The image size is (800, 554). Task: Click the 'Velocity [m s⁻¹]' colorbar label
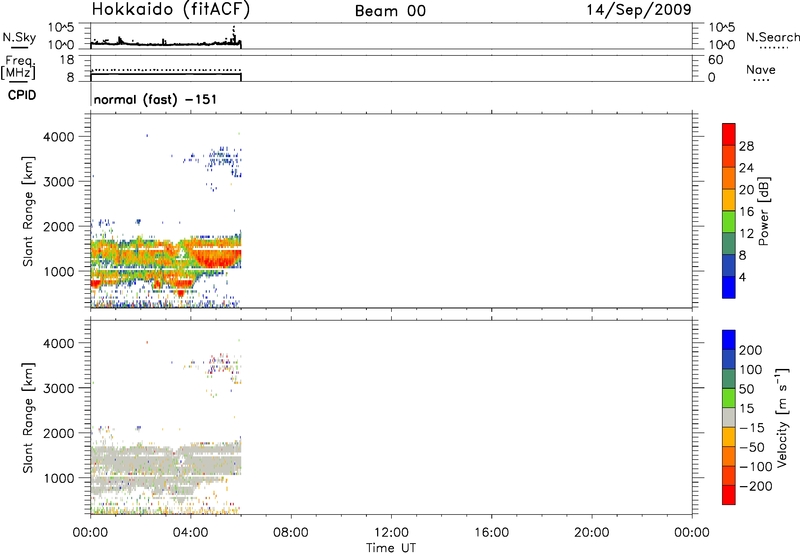[782, 417]
